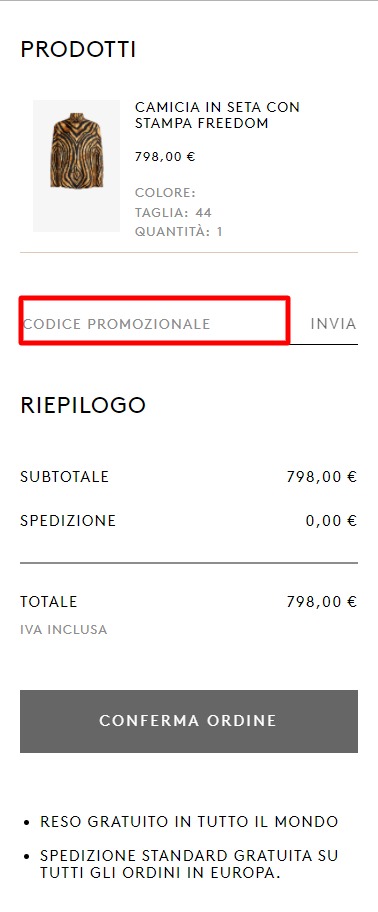Select the COLORE product attribute label

[165, 193]
